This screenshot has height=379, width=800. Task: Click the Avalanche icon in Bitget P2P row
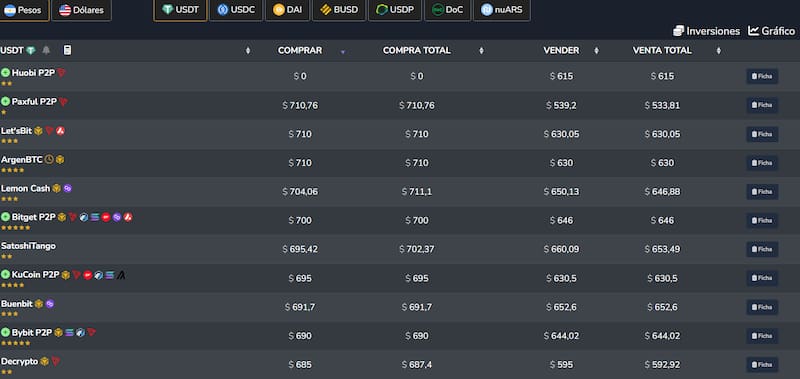point(128,217)
